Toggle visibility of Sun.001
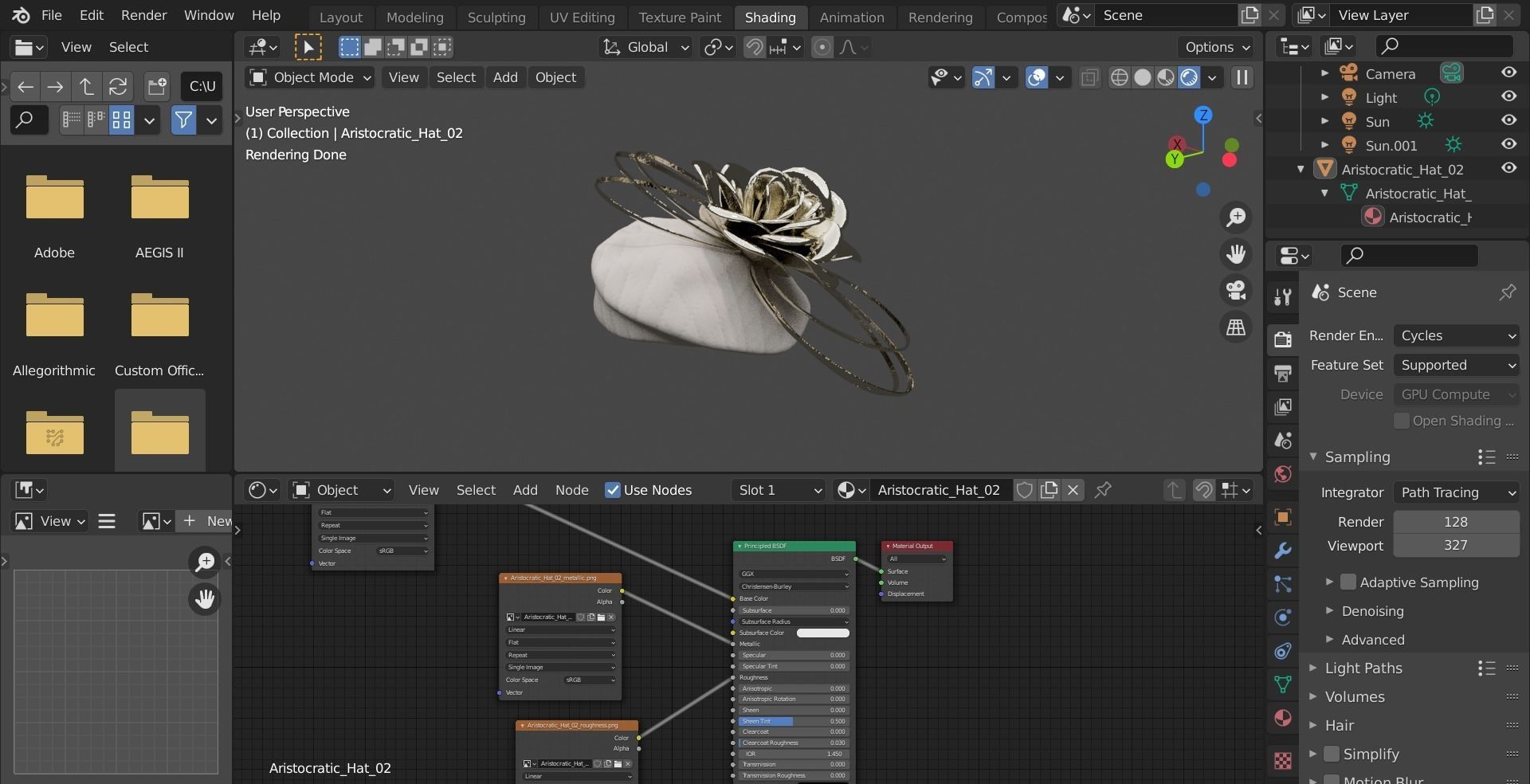This screenshot has height=784, width=1530. (x=1508, y=144)
